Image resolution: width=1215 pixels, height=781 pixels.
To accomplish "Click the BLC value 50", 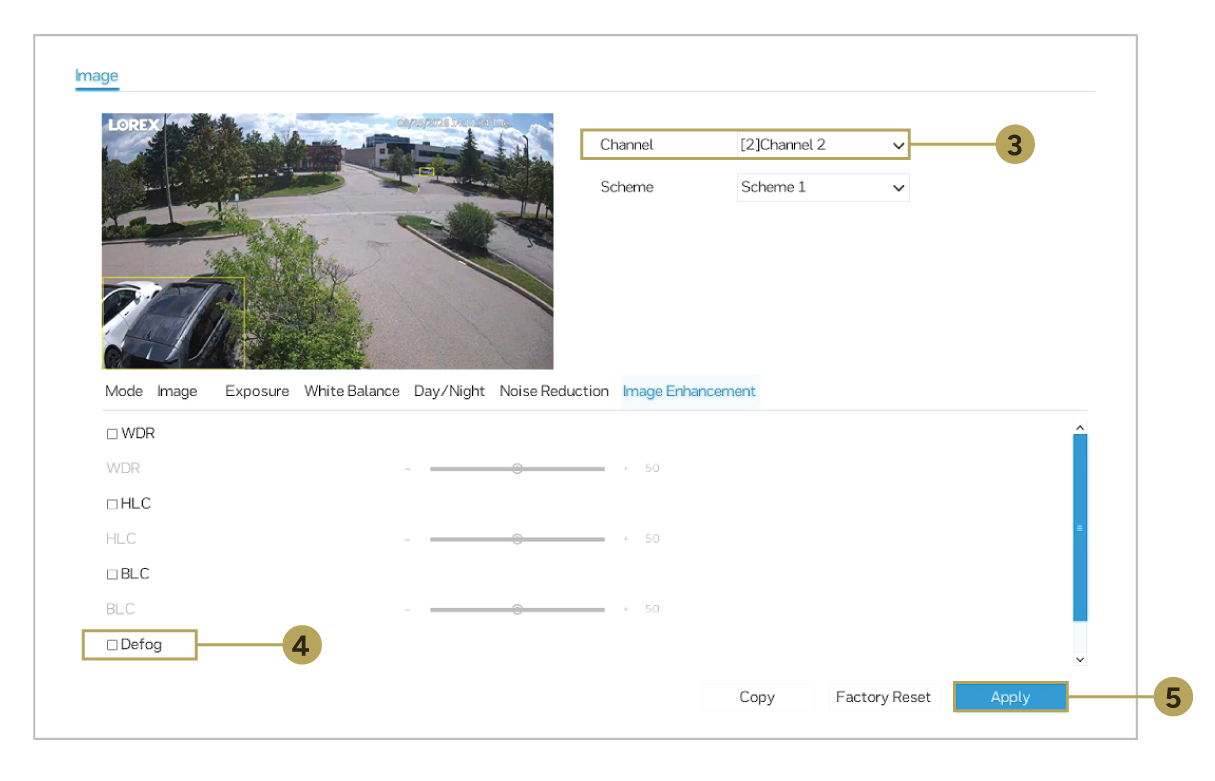I will point(652,609).
